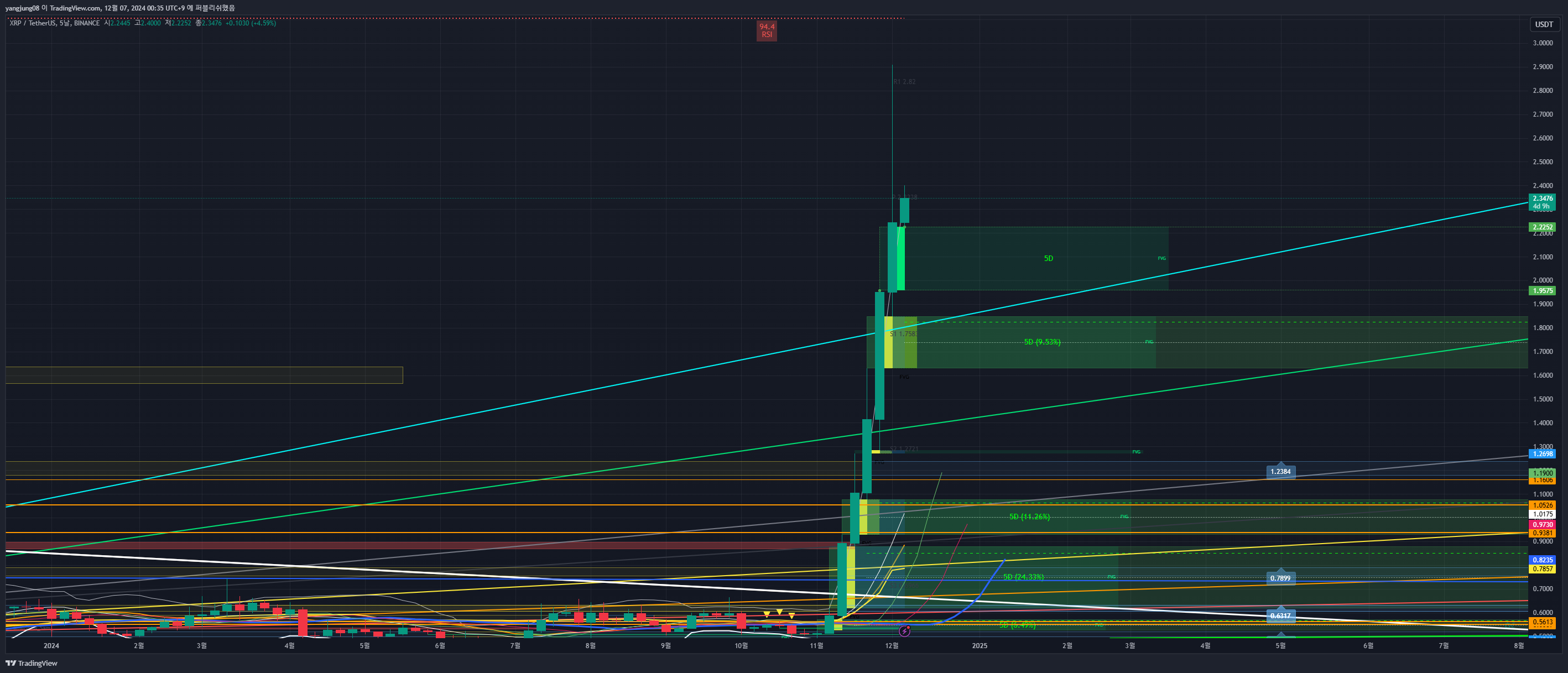
Task: Click the 5D (11.26%) FVG zone label
Action: [1029, 517]
